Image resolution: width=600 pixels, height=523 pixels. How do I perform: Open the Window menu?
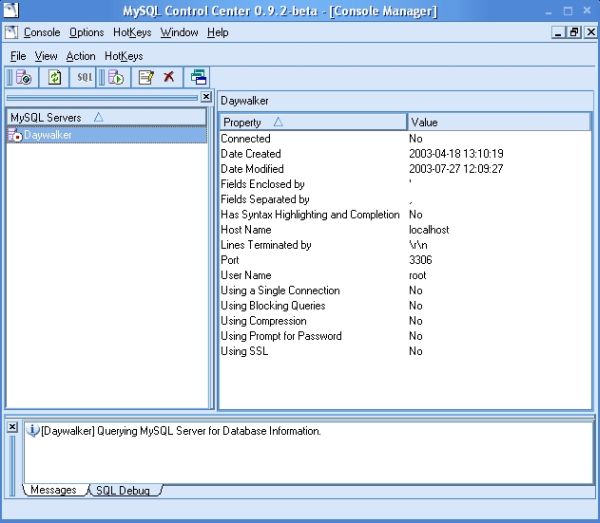179,33
